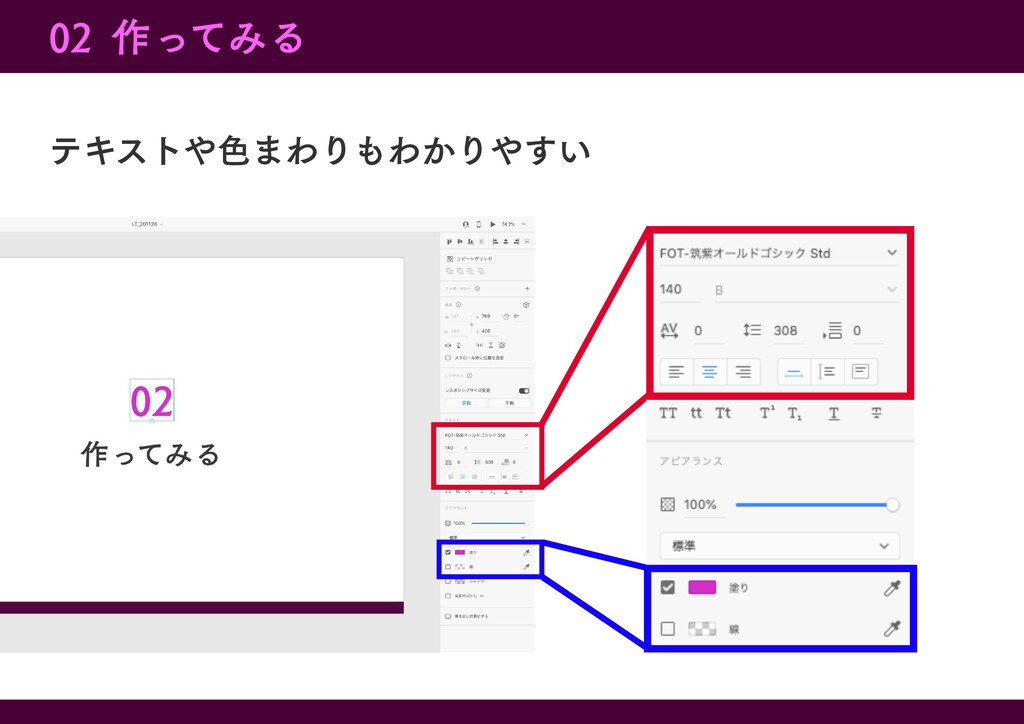This screenshot has height=724, width=1024.
Task: Select 手動 responsive resize mode
Action: 510,403
